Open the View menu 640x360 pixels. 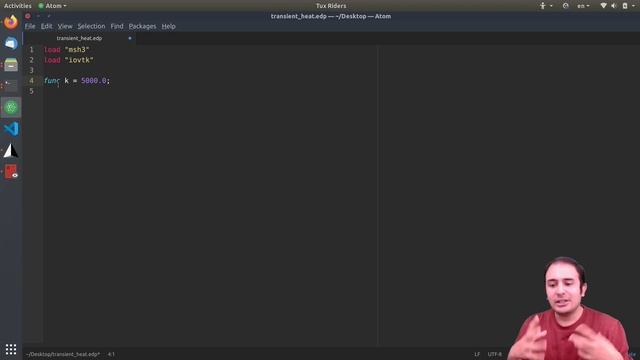click(x=65, y=26)
